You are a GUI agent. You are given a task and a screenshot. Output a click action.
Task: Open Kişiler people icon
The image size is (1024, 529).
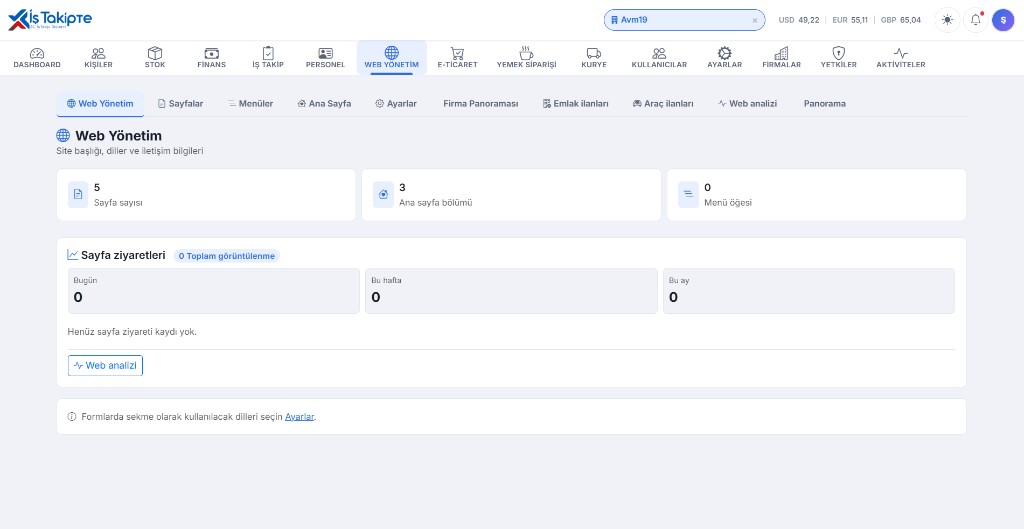click(x=99, y=54)
